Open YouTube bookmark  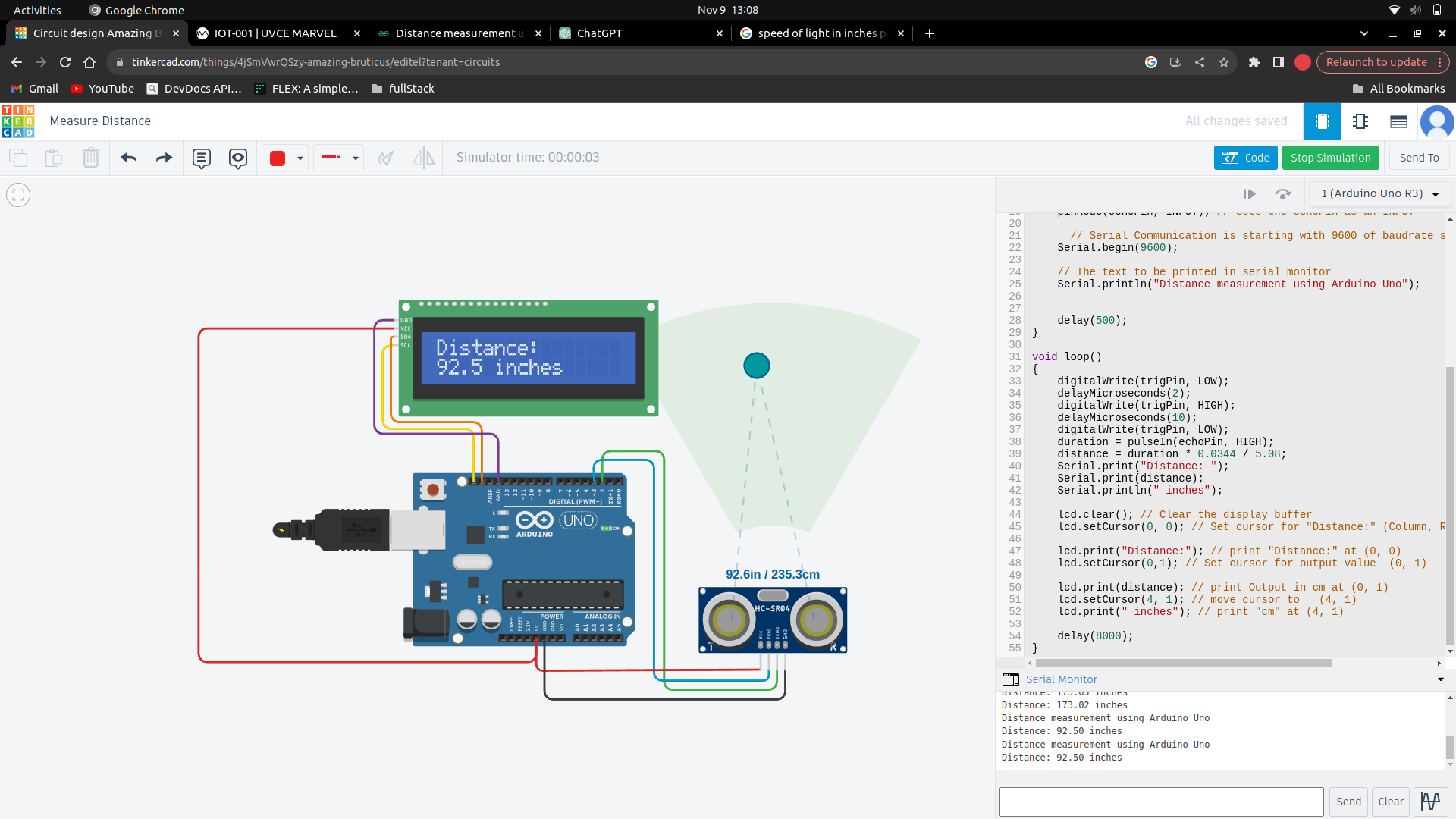102,89
